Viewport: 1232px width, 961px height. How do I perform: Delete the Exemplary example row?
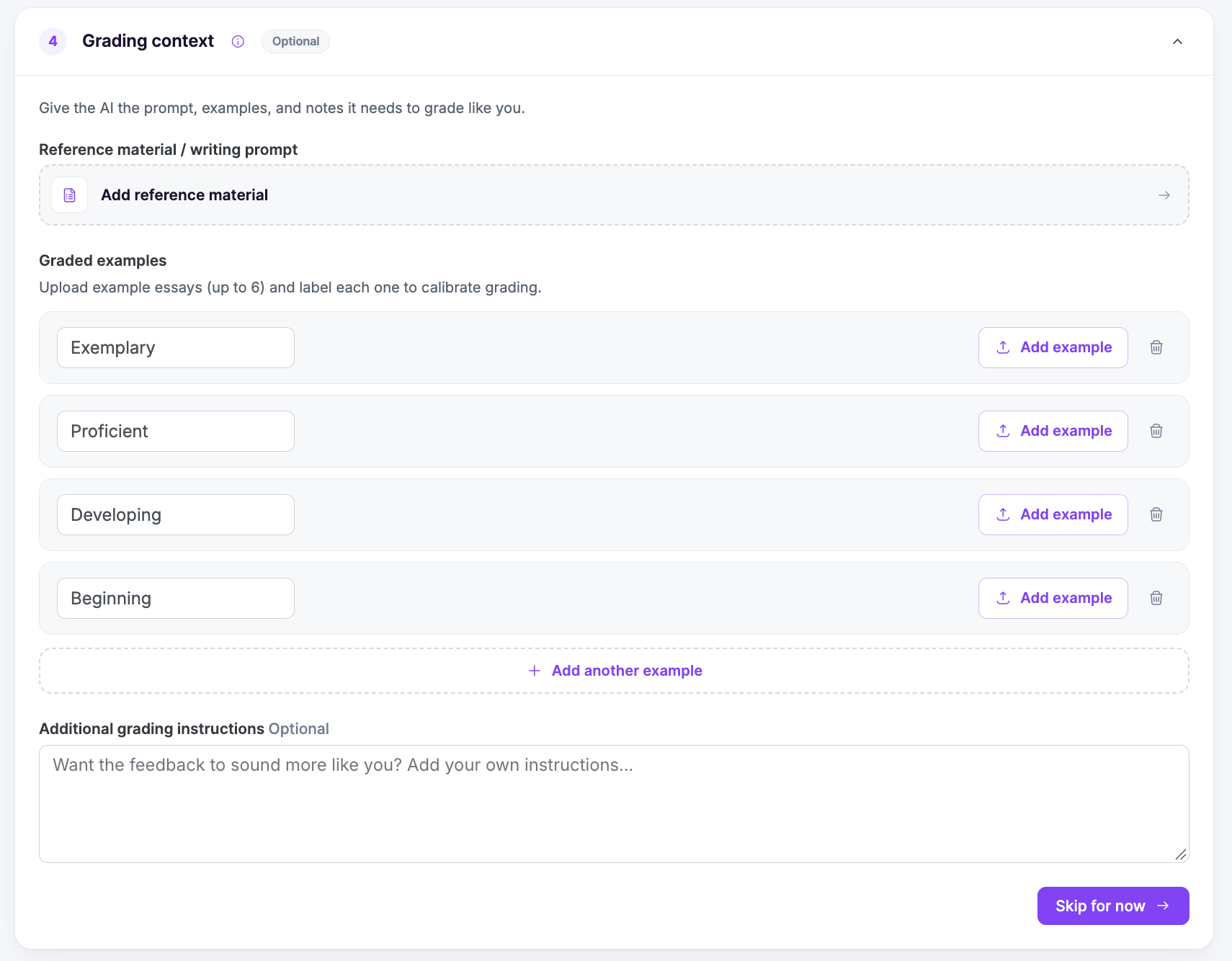point(1156,348)
